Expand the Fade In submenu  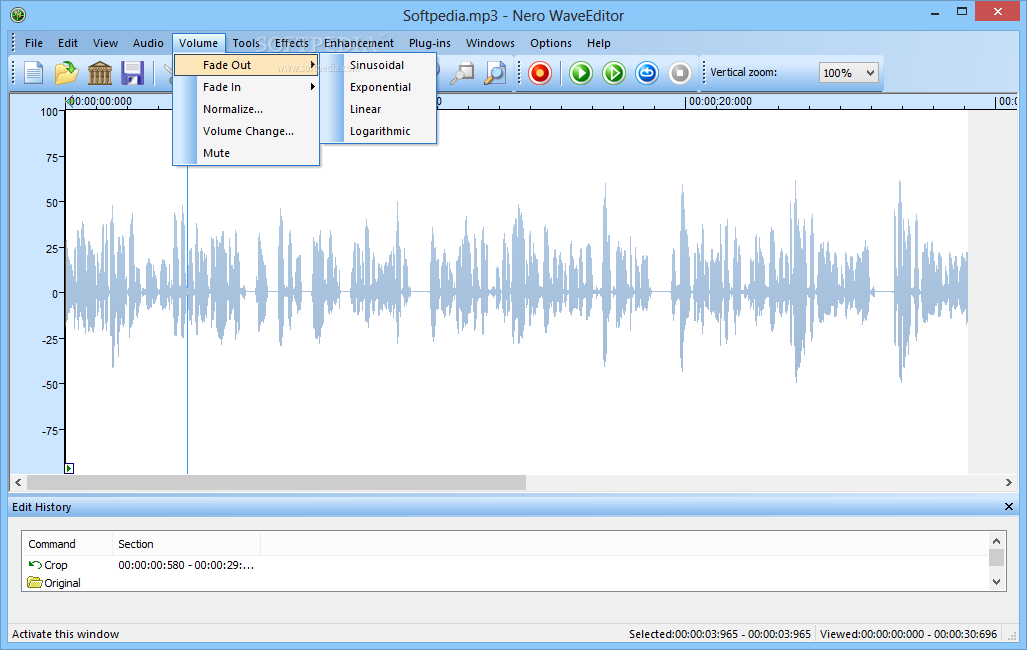coord(246,87)
